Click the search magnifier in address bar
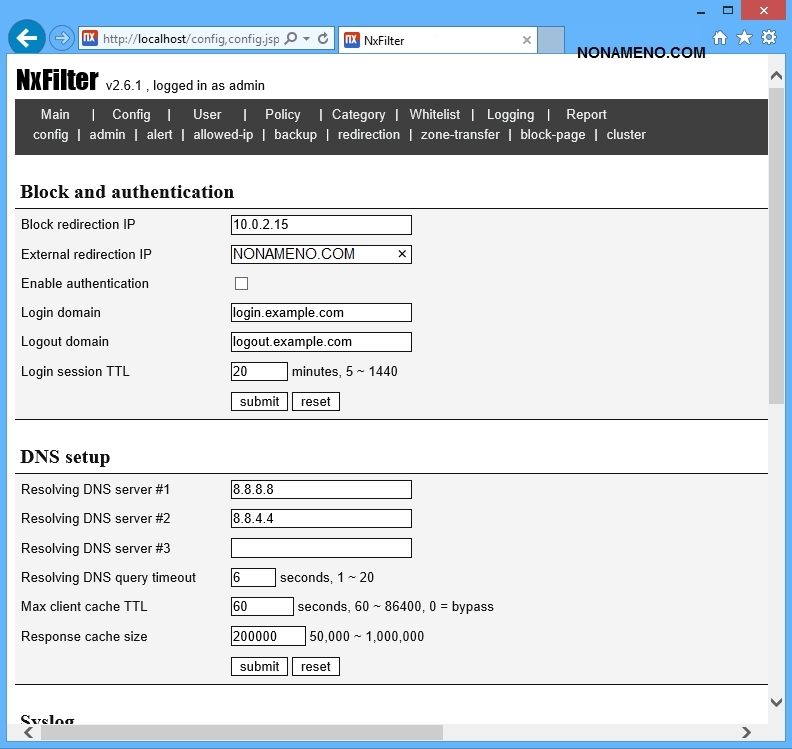 pyautogui.click(x=291, y=38)
